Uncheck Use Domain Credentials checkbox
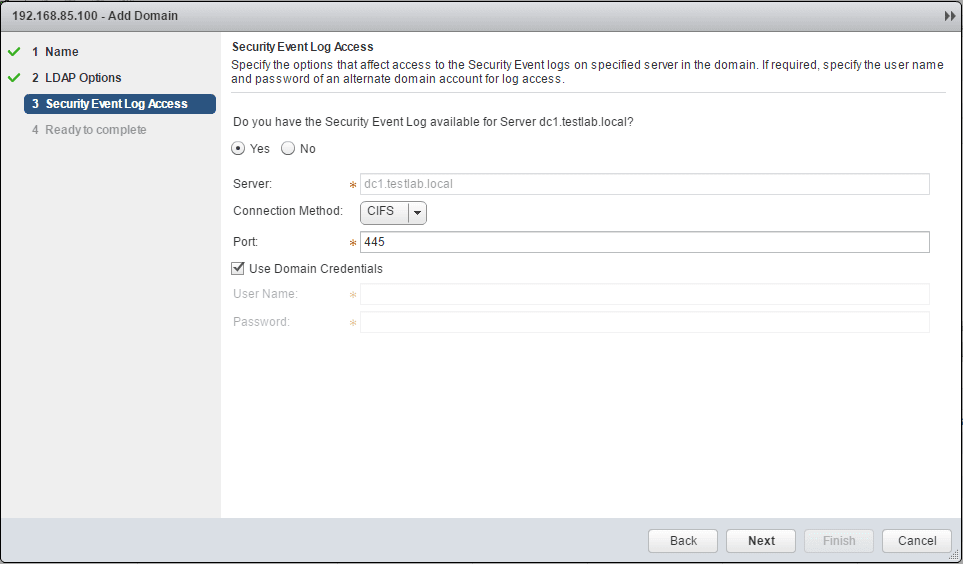Viewport: 963px width, 564px height. click(x=238, y=269)
